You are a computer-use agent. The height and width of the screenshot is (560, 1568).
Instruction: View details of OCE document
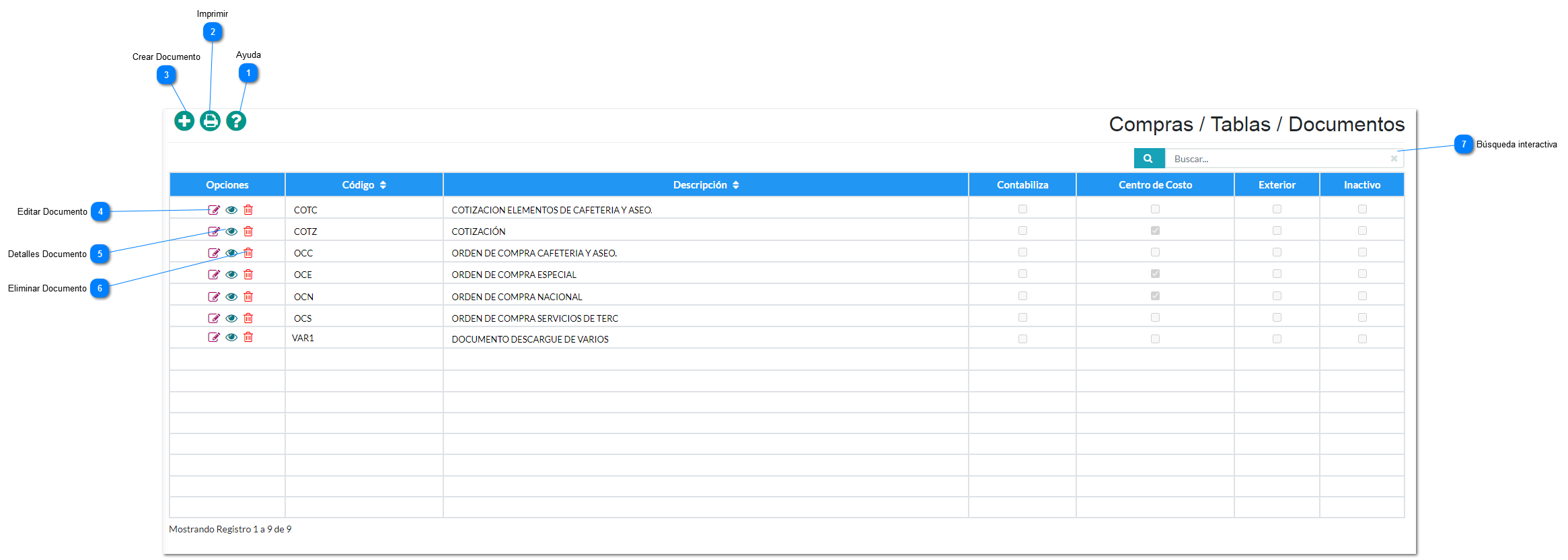[231, 275]
